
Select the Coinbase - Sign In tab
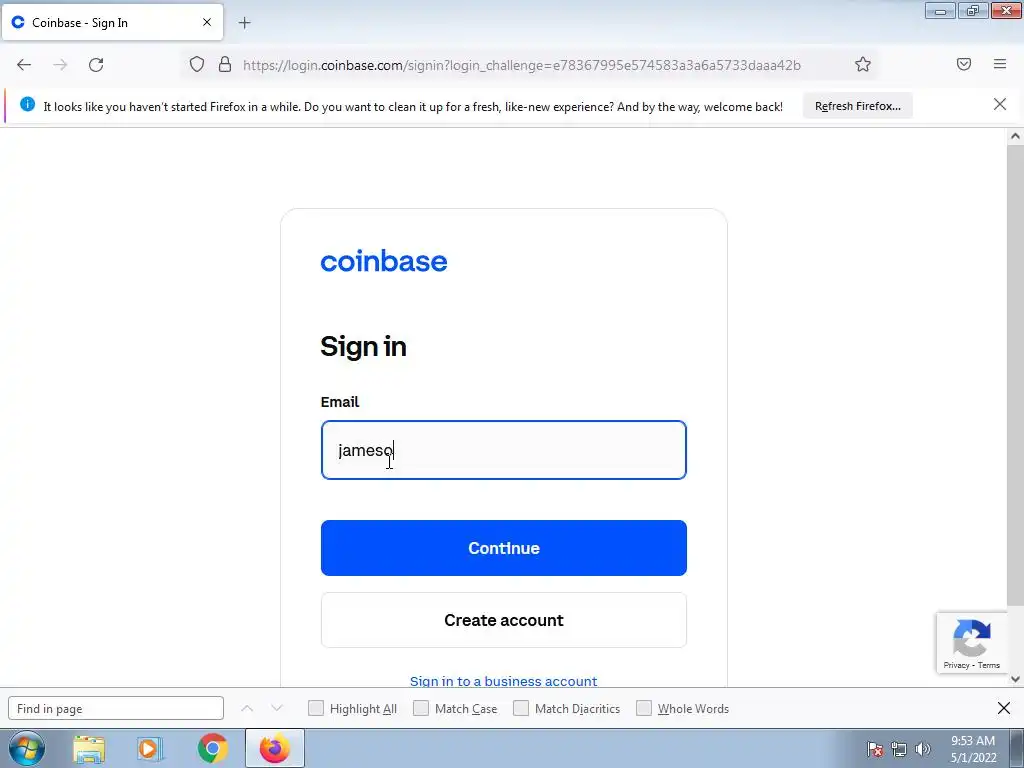(x=112, y=23)
